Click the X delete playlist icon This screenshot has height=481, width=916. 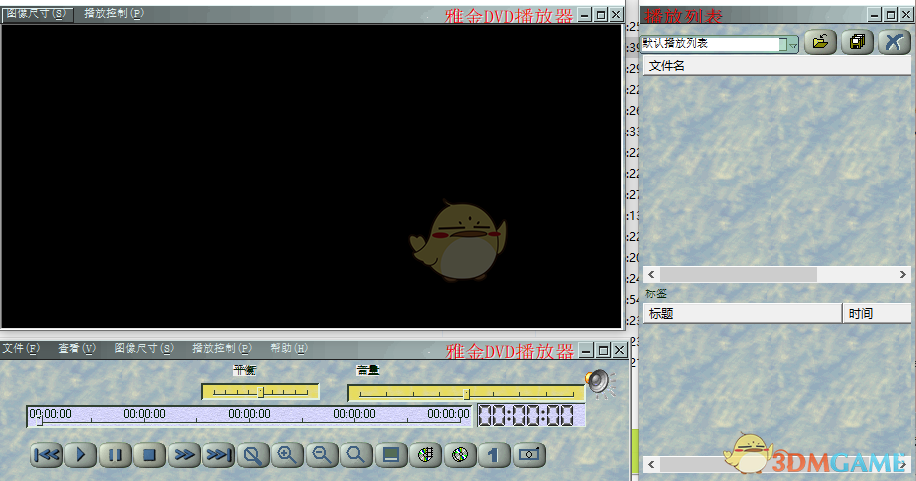[892, 43]
